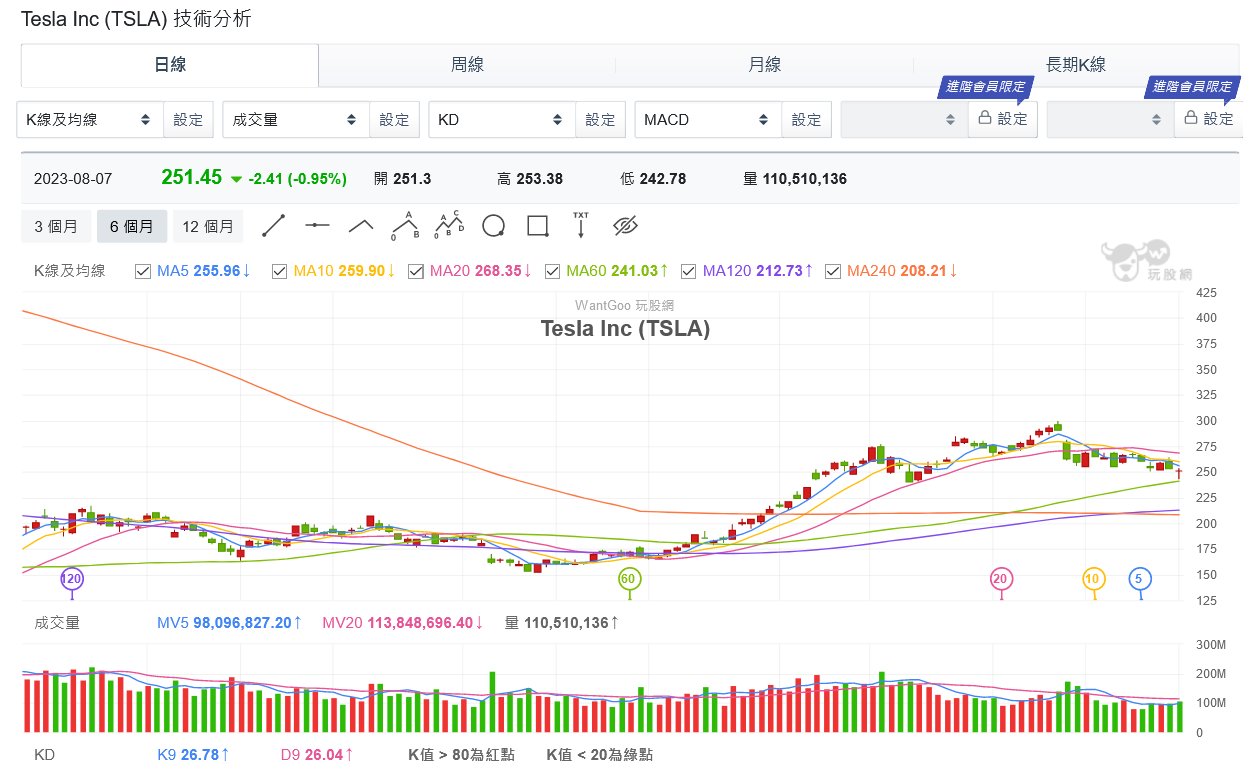
Task: Select the 6 個月 range button
Action: (x=132, y=226)
